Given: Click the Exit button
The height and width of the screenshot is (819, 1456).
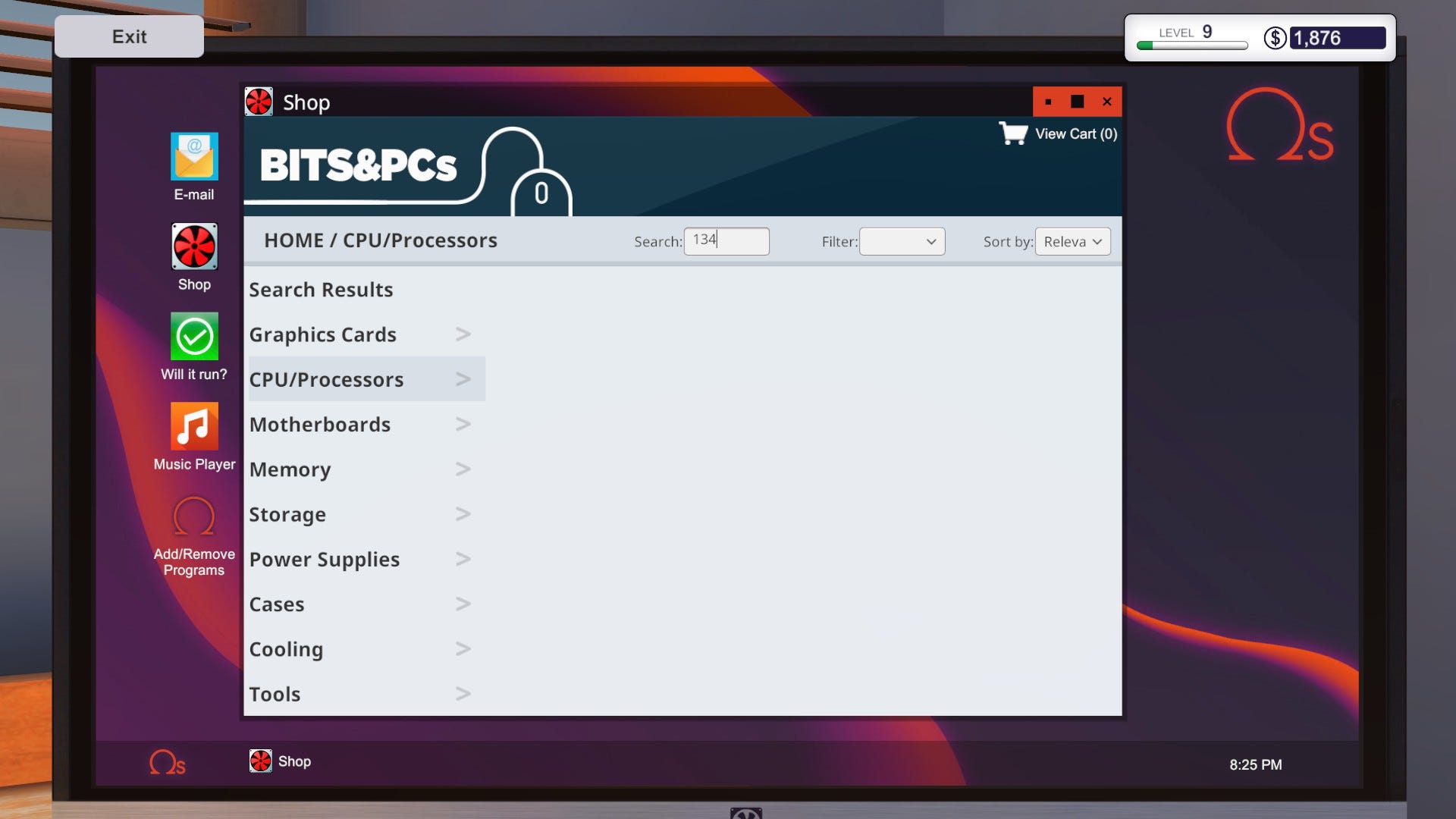Looking at the screenshot, I should coord(129,36).
